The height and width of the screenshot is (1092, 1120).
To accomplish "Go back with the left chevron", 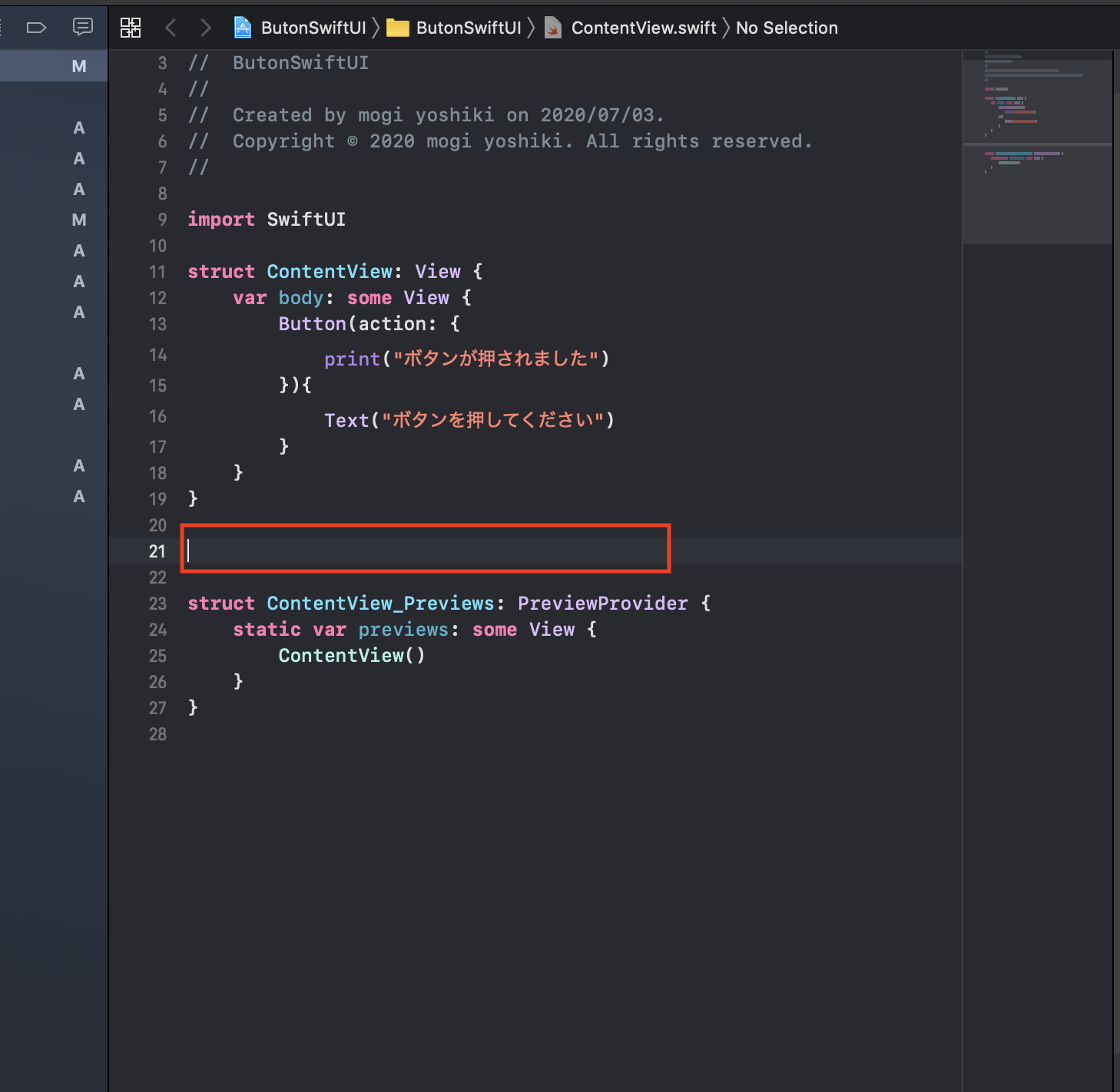I will pyautogui.click(x=171, y=28).
